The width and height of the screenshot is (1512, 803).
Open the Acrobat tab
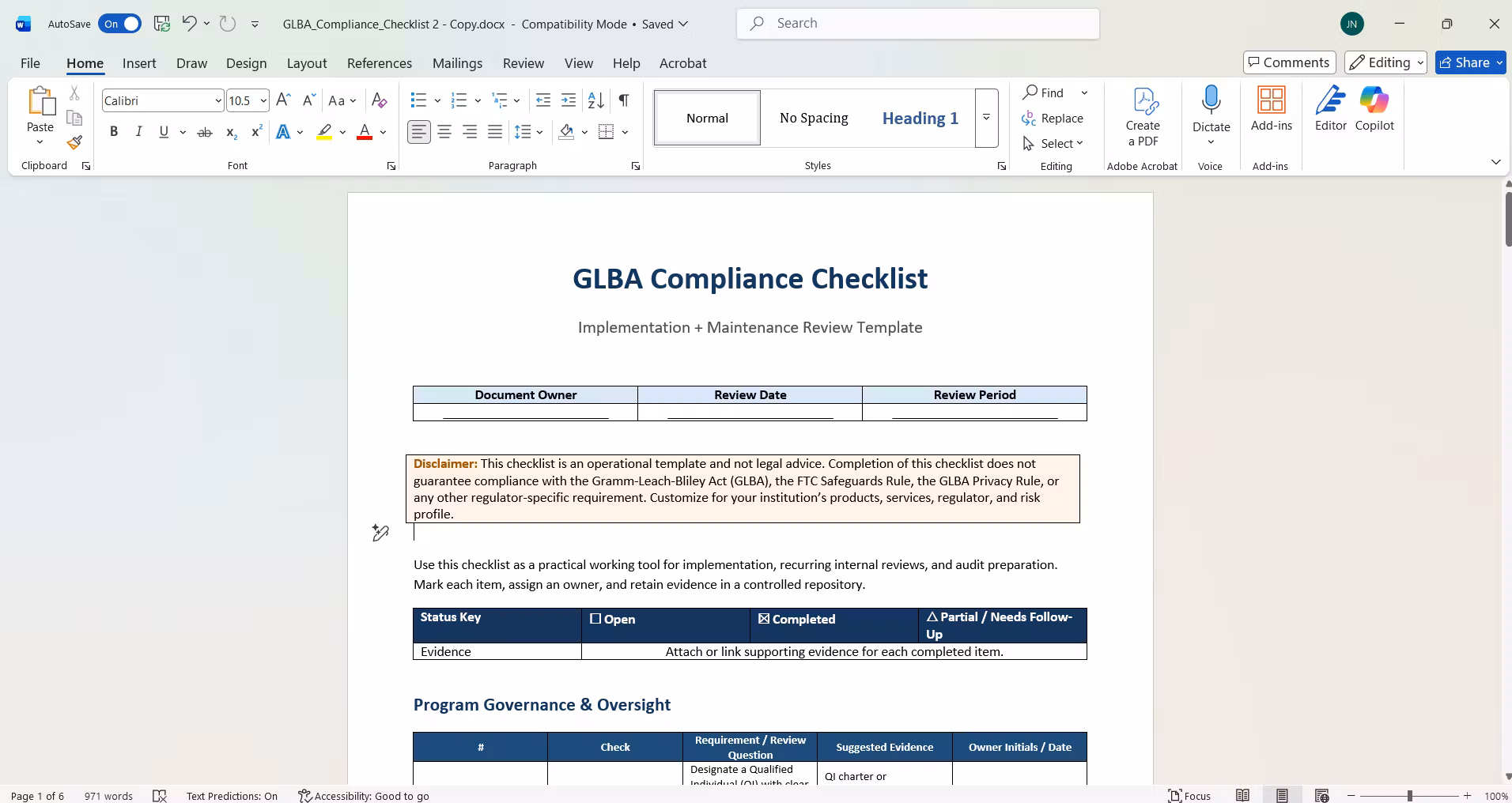[683, 63]
